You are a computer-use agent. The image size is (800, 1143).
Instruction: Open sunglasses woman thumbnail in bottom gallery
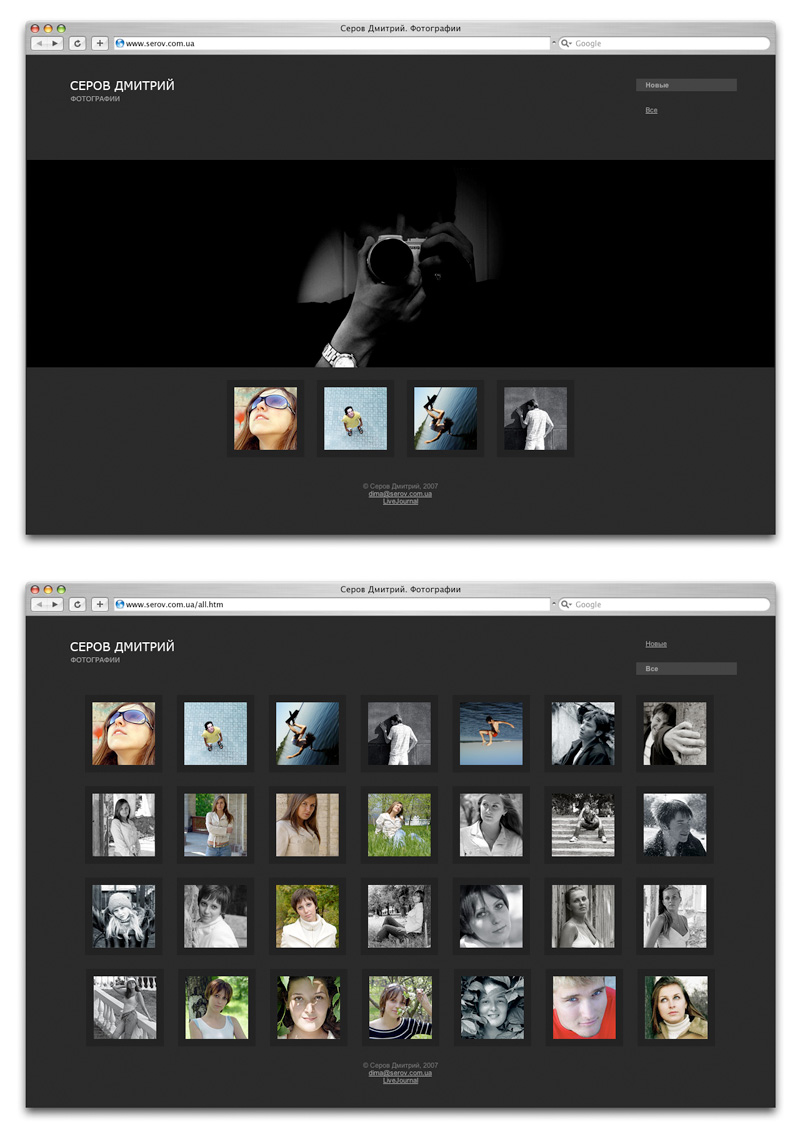123,733
